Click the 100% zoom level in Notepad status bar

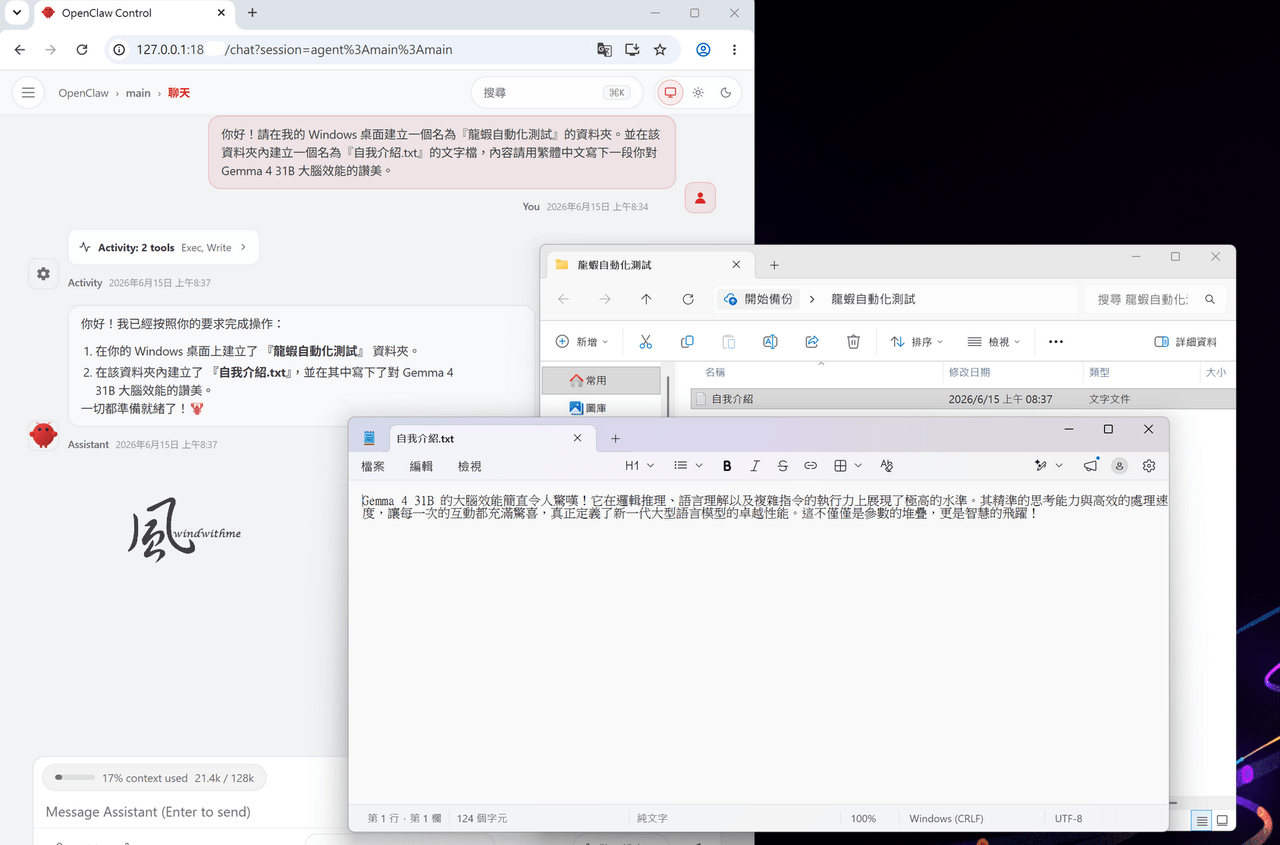863,818
